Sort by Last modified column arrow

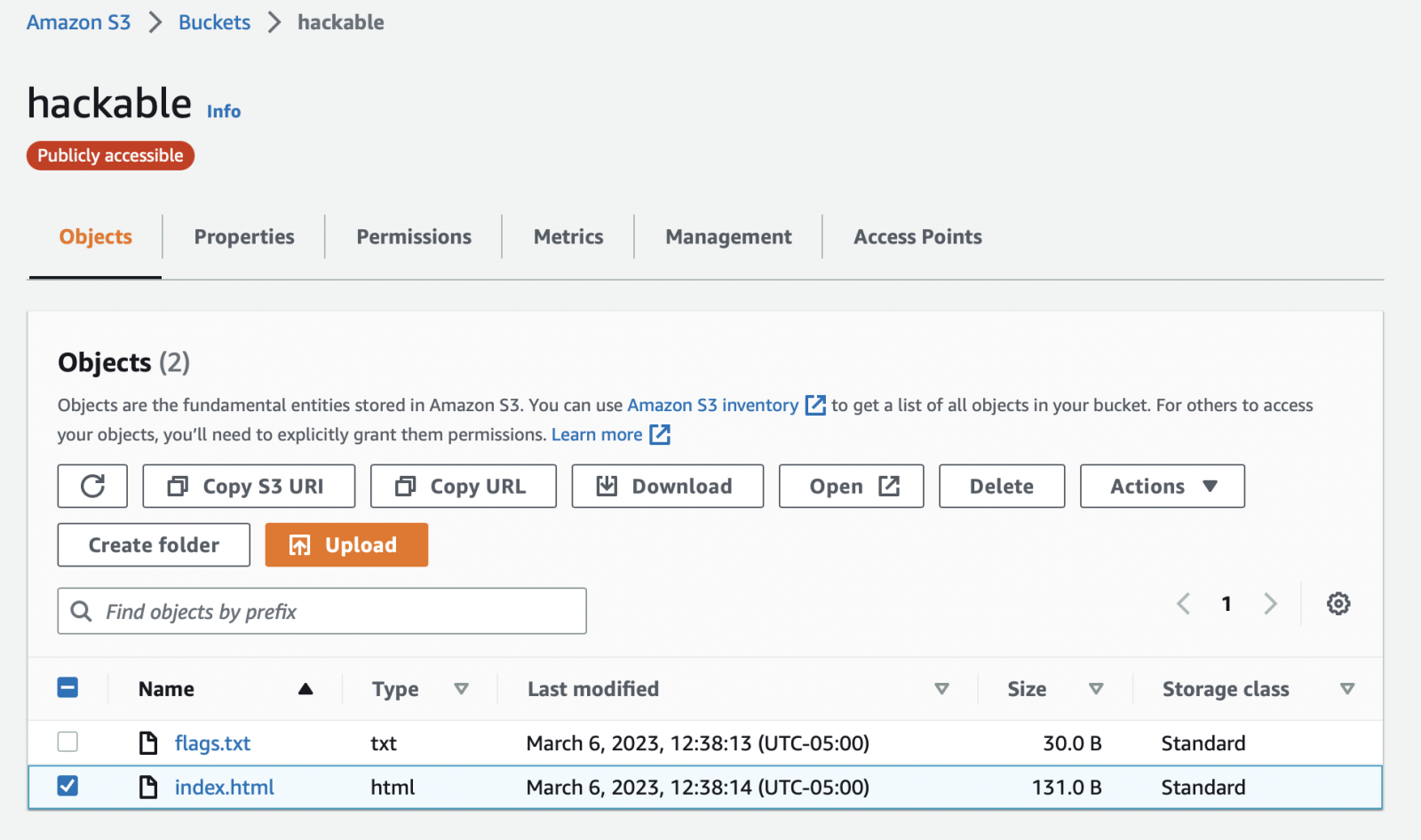[x=941, y=689]
